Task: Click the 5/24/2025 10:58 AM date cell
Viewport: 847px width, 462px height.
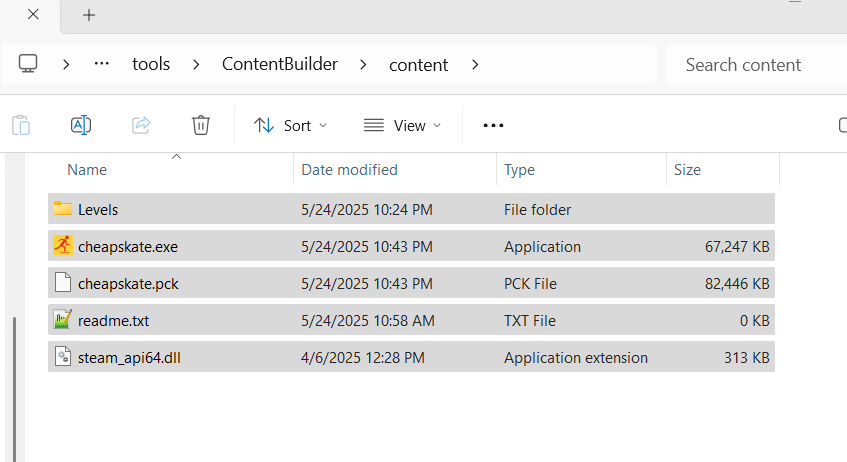Action: (x=368, y=321)
